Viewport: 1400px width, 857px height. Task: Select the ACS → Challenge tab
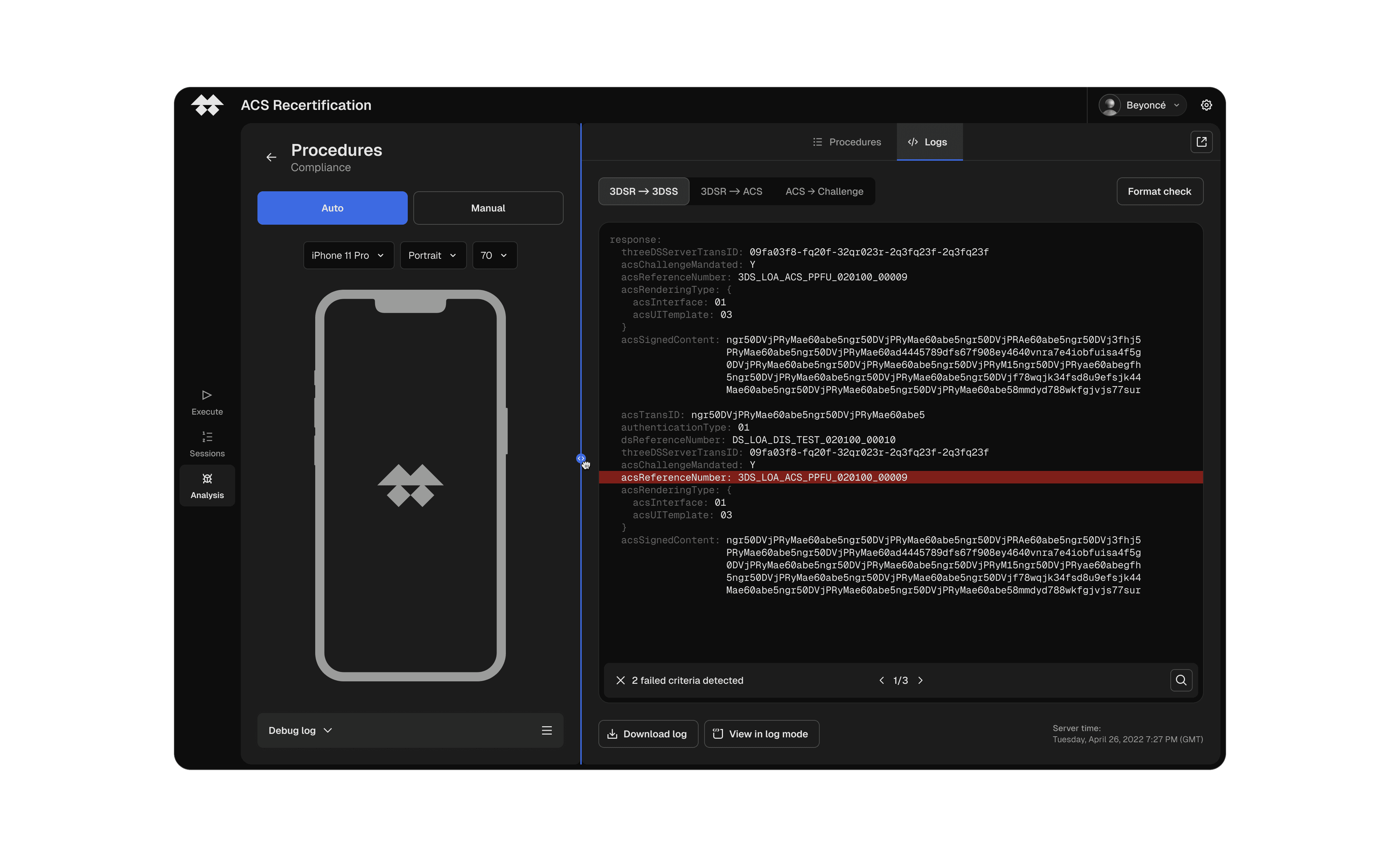coord(824,191)
